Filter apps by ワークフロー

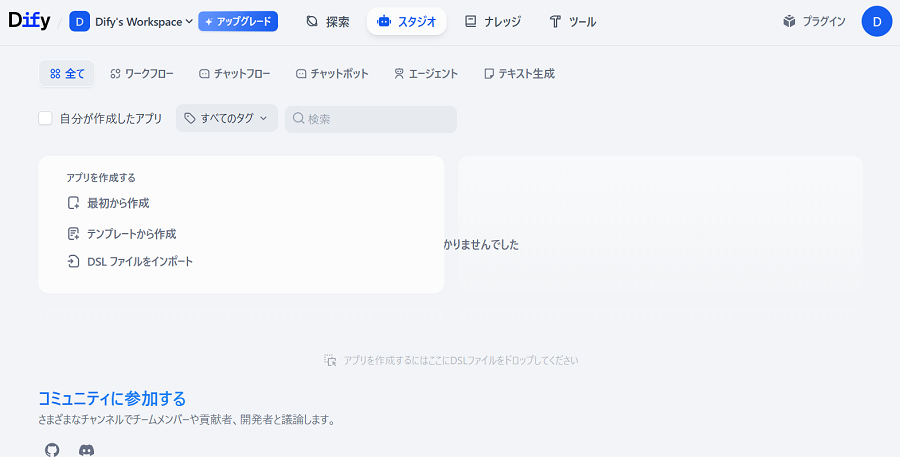tap(141, 74)
